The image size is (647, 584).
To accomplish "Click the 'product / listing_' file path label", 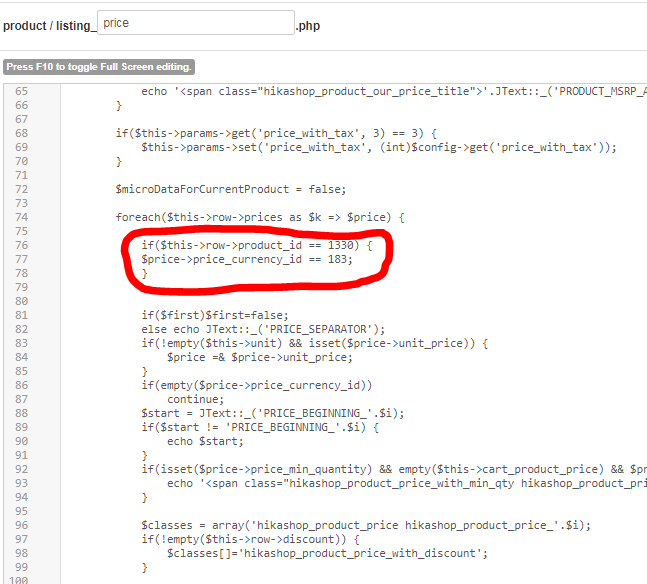I will (49, 26).
